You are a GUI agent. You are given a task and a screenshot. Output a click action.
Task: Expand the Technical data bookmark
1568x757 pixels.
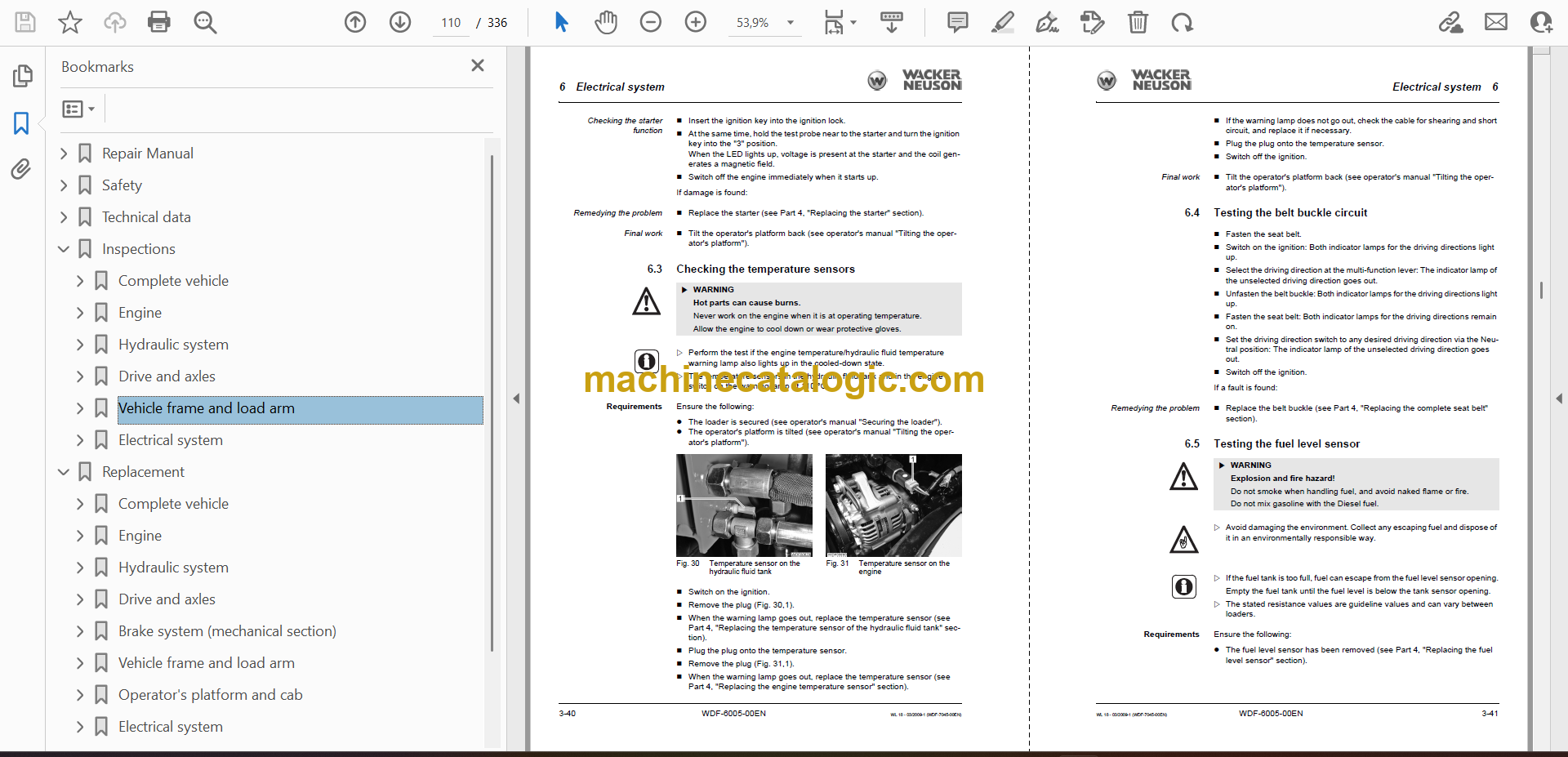(64, 217)
